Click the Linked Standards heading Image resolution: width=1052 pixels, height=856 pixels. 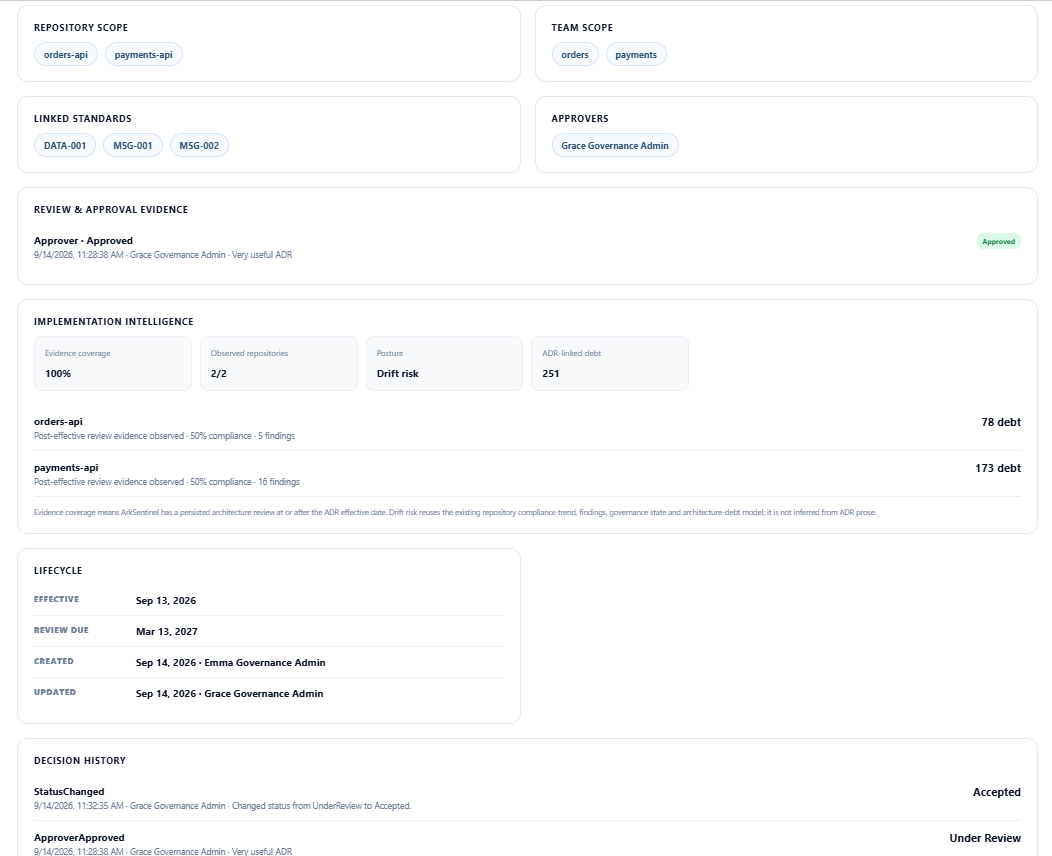83,119
